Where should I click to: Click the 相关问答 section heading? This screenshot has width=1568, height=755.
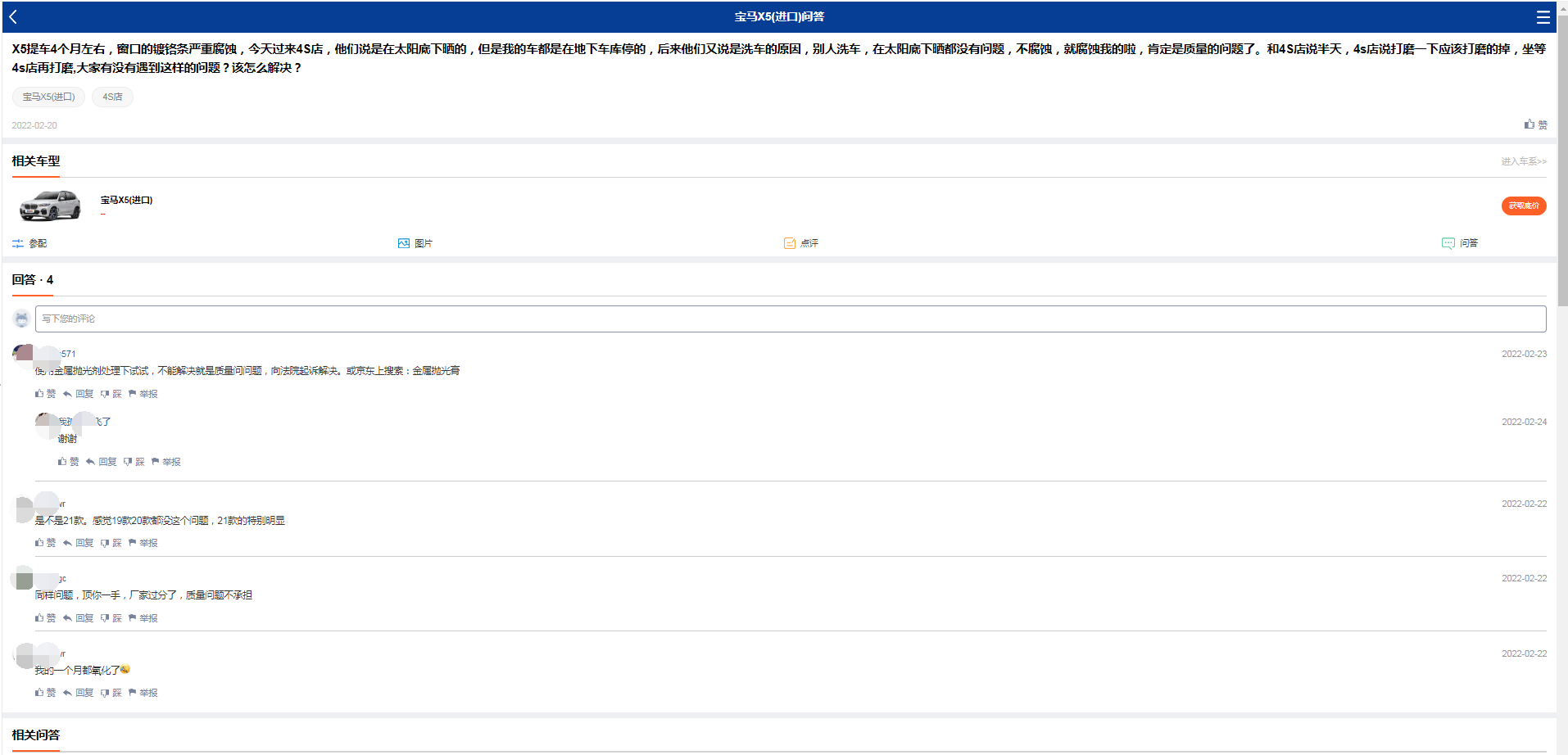[36, 735]
